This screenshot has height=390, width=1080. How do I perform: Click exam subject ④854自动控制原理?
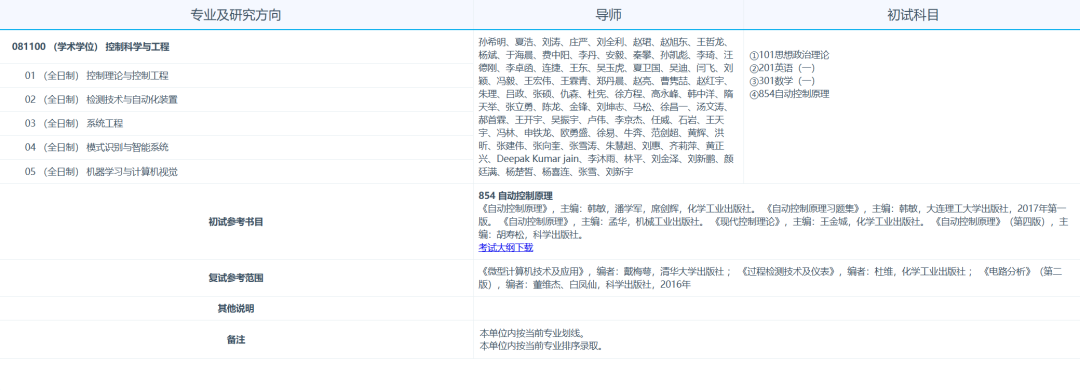tap(789, 94)
